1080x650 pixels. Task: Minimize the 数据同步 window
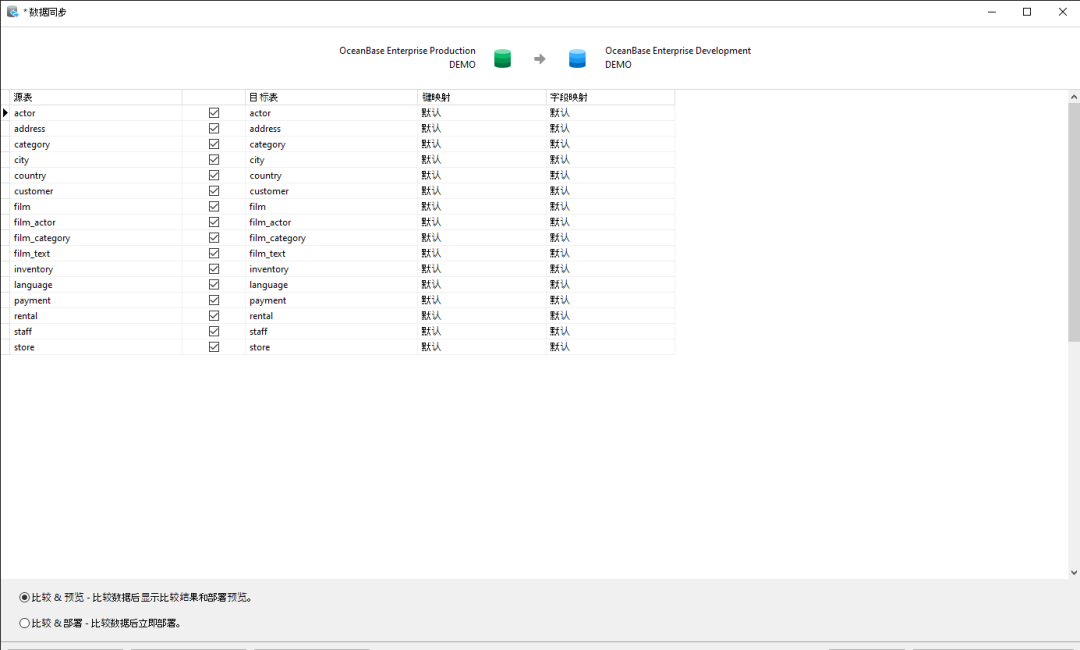(992, 12)
